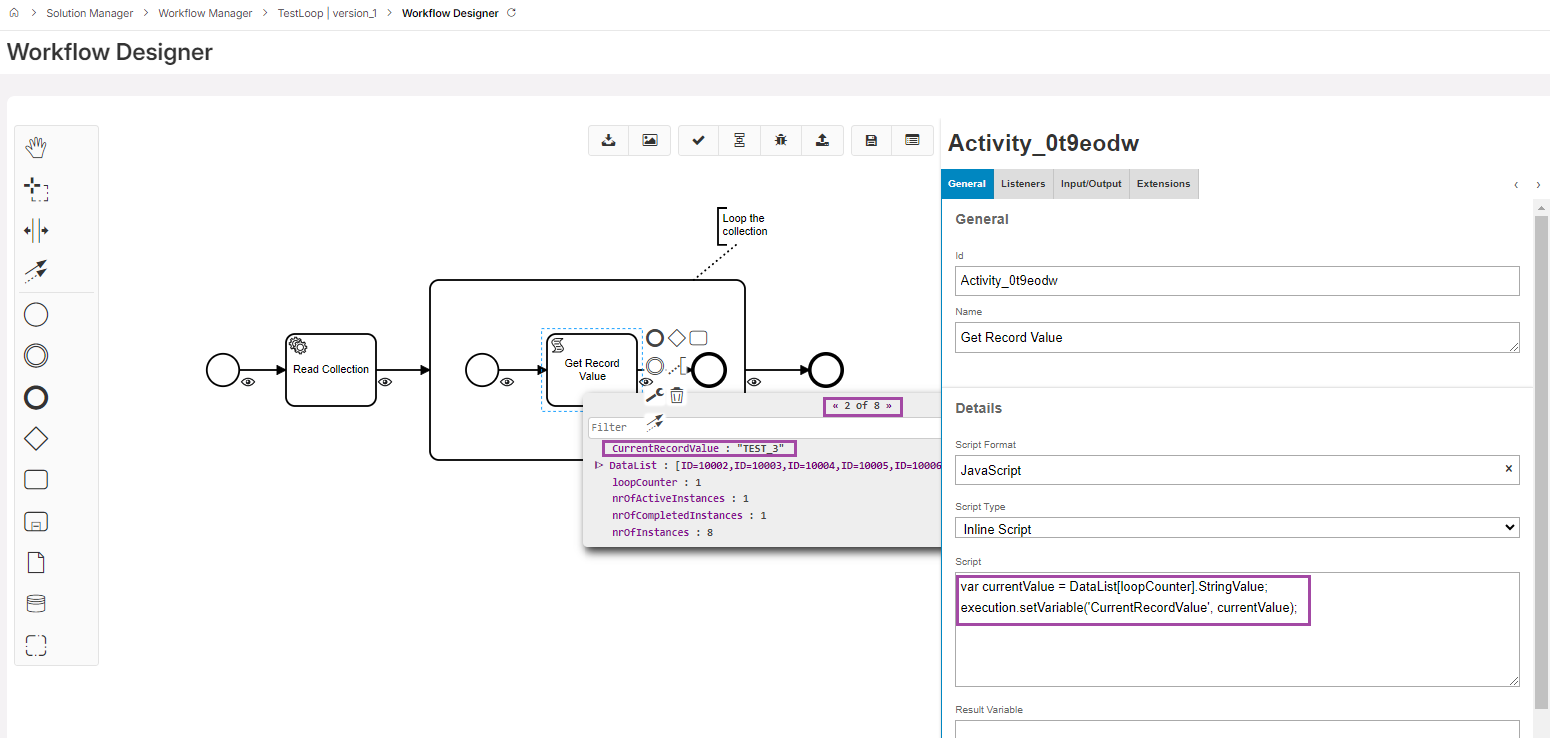Choose the end event shape in palette

(36, 397)
